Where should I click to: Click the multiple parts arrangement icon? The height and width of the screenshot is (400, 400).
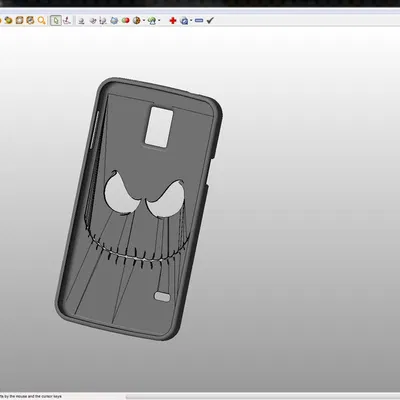[103, 21]
